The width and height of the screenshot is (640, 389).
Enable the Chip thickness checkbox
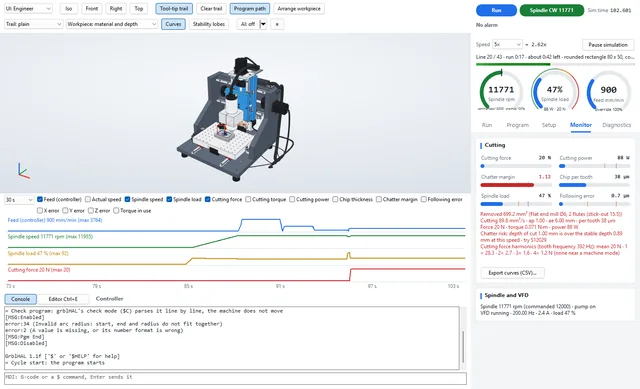tap(335, 199)
